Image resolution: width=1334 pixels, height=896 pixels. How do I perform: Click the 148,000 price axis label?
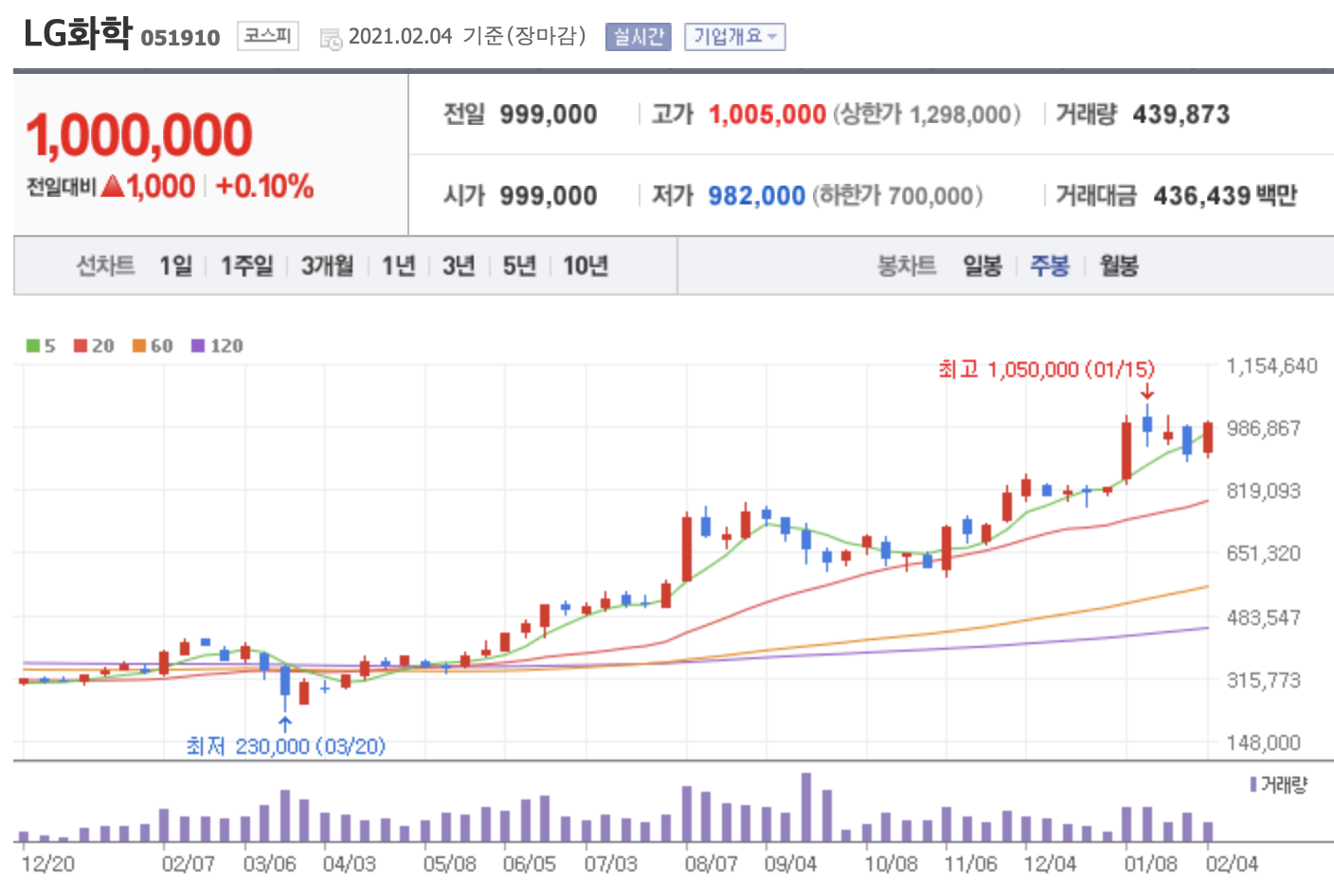click(x=1263, y=743)
